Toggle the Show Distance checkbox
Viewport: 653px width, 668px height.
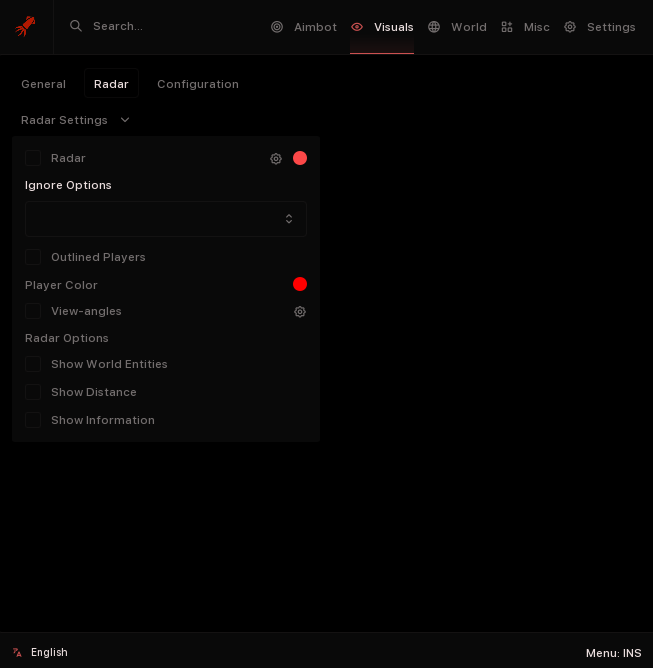coord(33,392)
